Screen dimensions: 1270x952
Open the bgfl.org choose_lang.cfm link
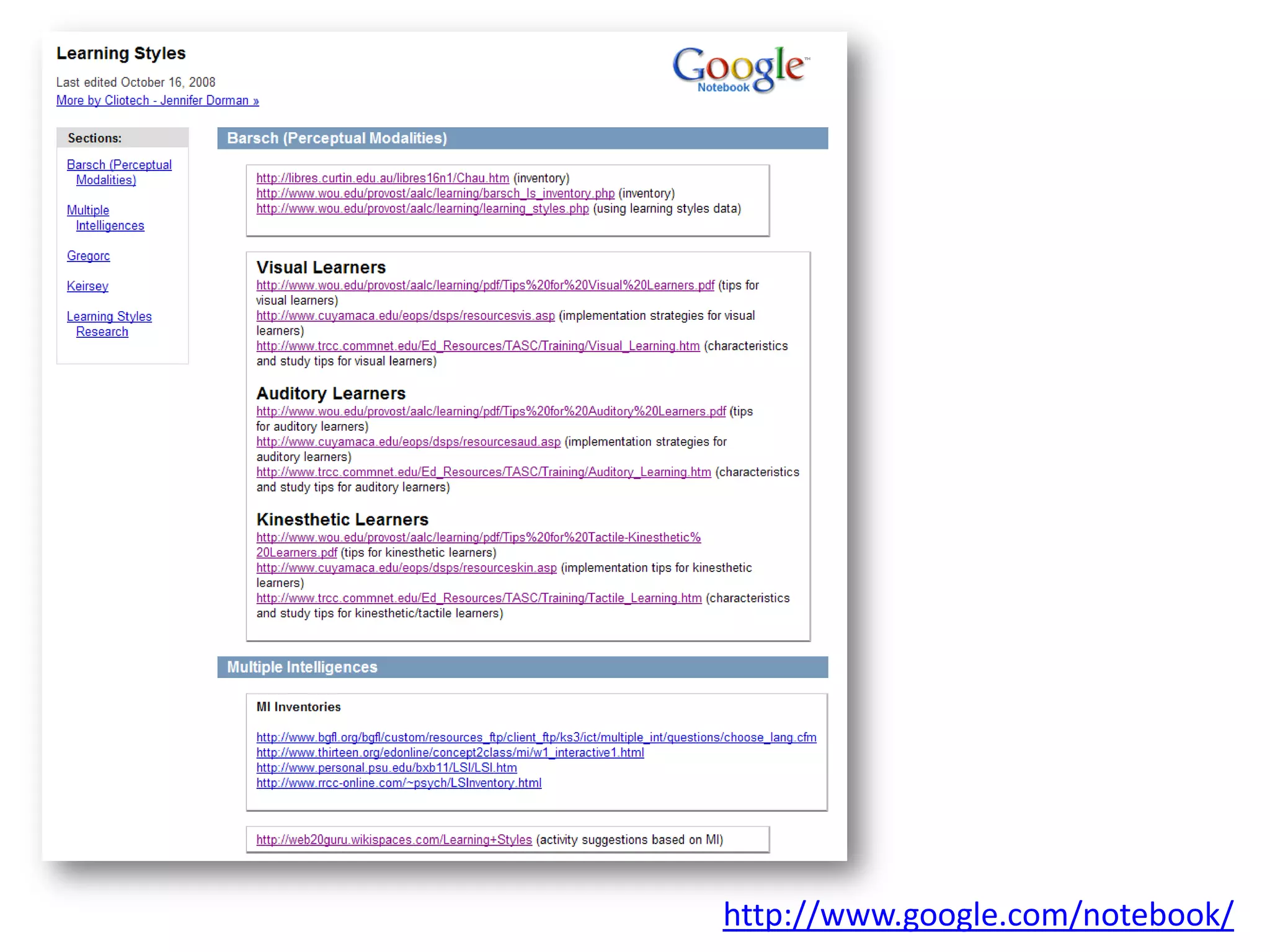click(536, 738)
